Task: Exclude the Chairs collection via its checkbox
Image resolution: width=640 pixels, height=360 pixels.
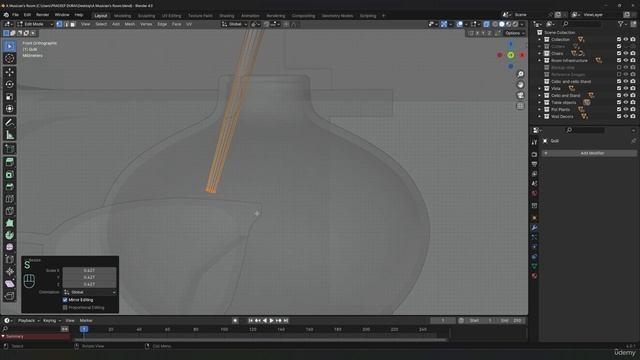Action: pyautogui.click(x=619, y=53)
